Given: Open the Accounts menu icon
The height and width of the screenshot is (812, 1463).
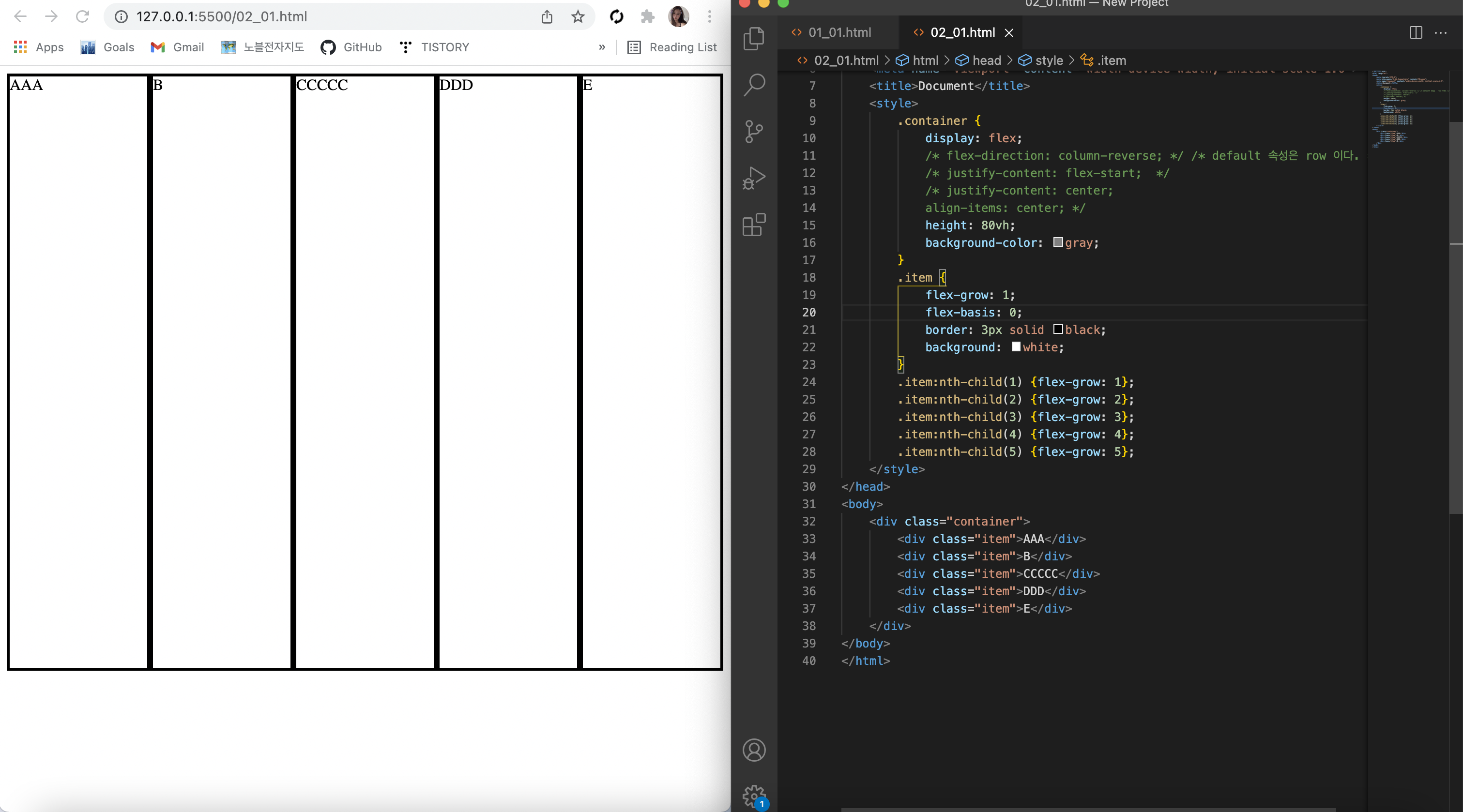Looking at the screenshot, I should (754, 750).
